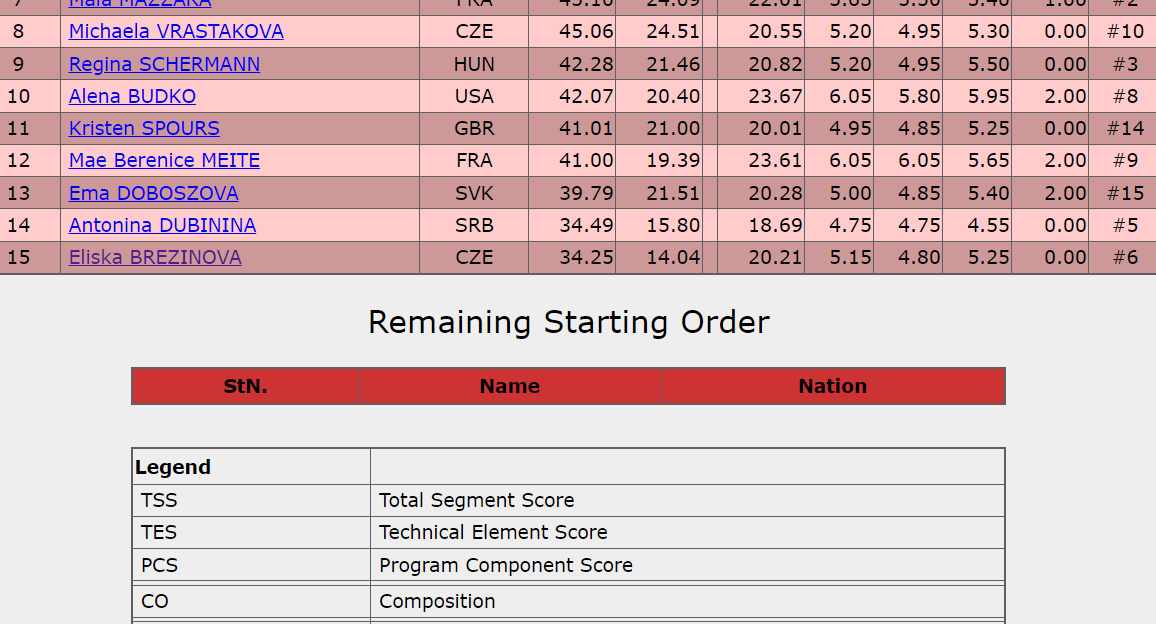Open Alena BUDKO's profile link
1156x624 pixels.
point(132,97)
